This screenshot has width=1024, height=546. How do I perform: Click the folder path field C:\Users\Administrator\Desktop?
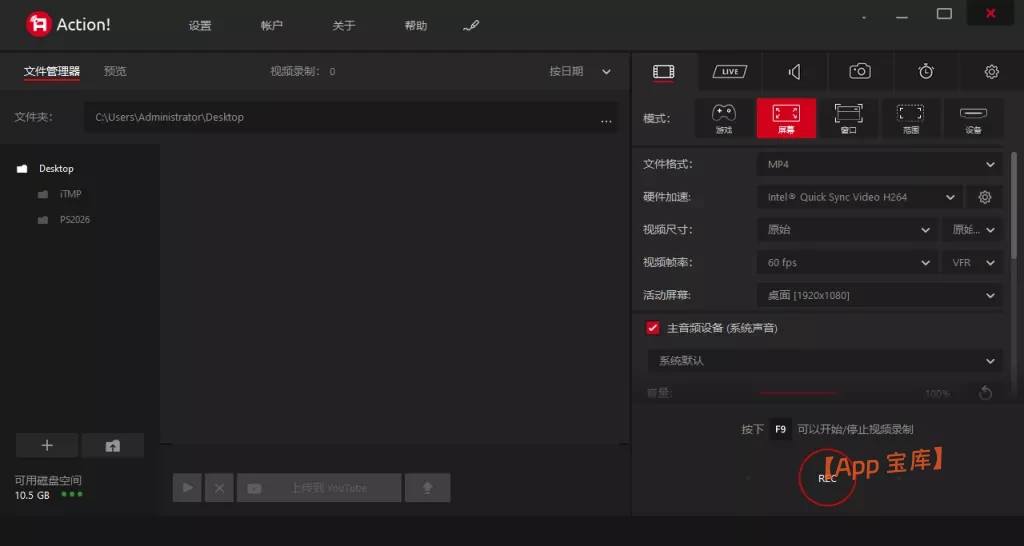(x=351, y=118)
